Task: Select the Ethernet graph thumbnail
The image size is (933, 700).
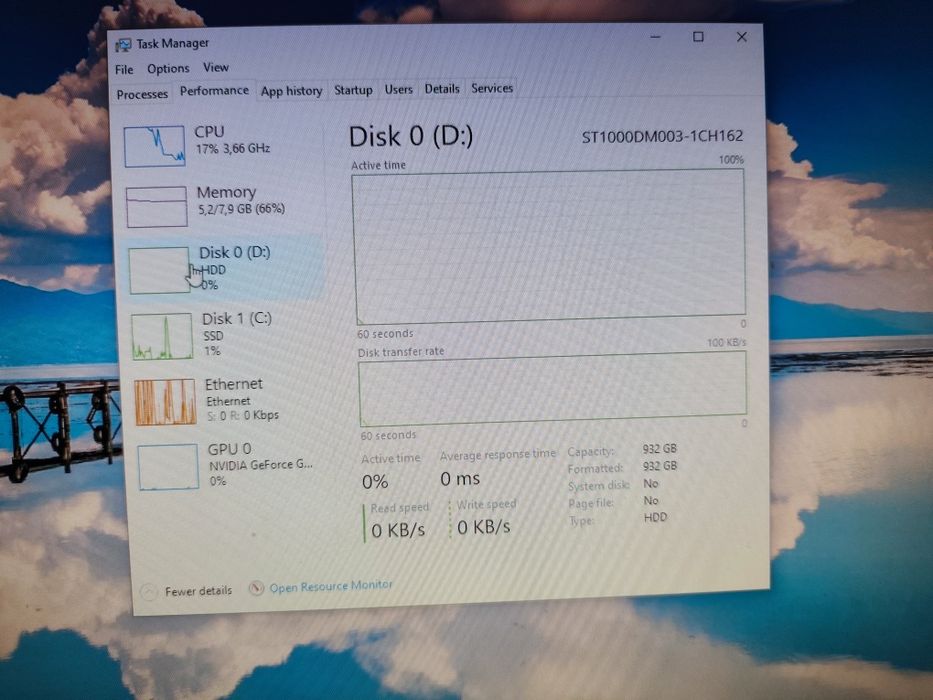Action: [165, 402]
